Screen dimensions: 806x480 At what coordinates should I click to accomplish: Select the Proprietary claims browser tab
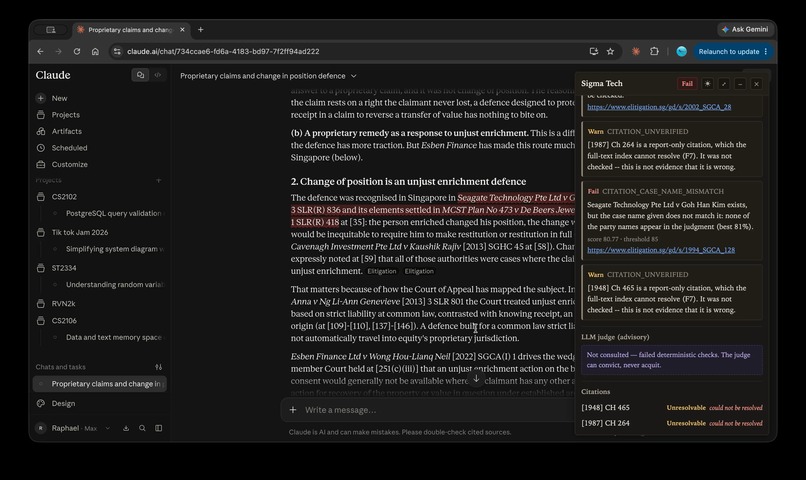(x=131, y=30)
